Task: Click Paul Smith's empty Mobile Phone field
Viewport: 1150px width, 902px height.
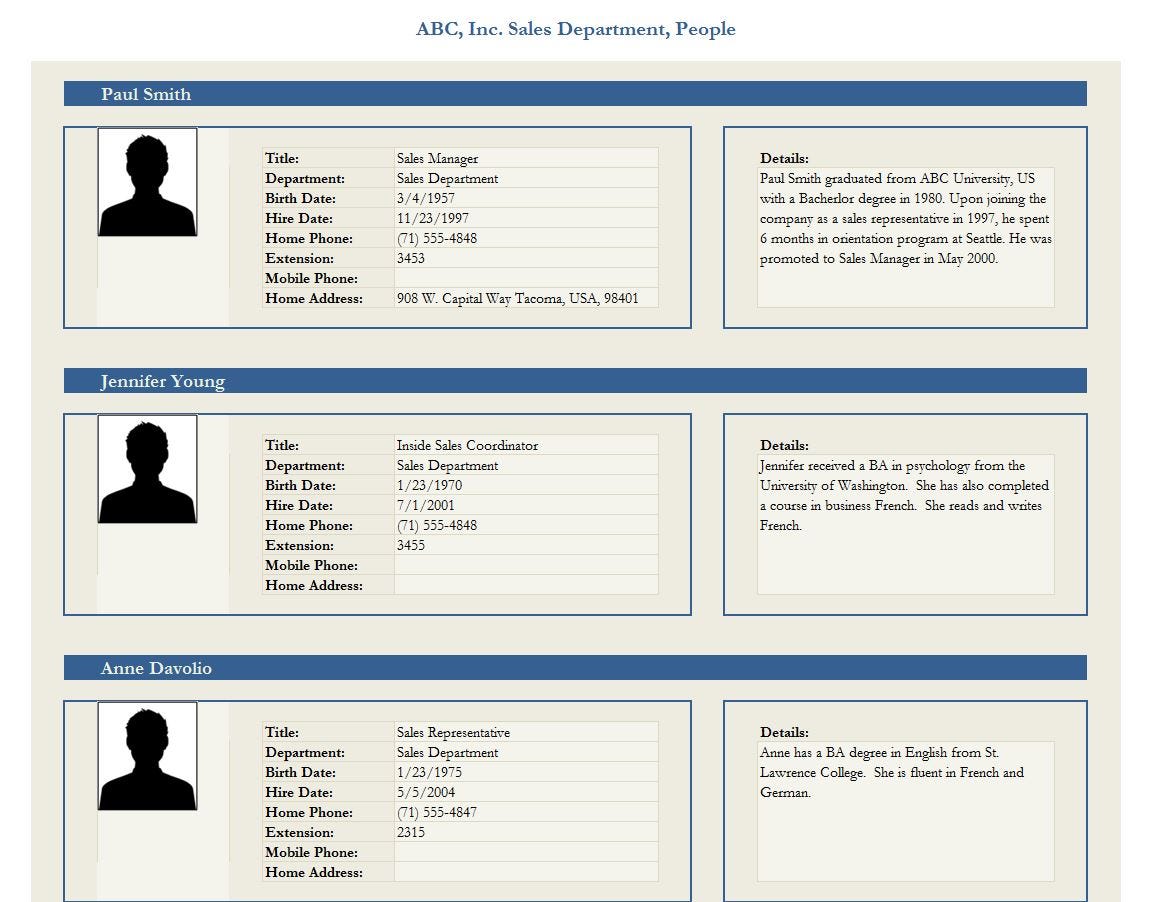Action: tap(526, 278)
